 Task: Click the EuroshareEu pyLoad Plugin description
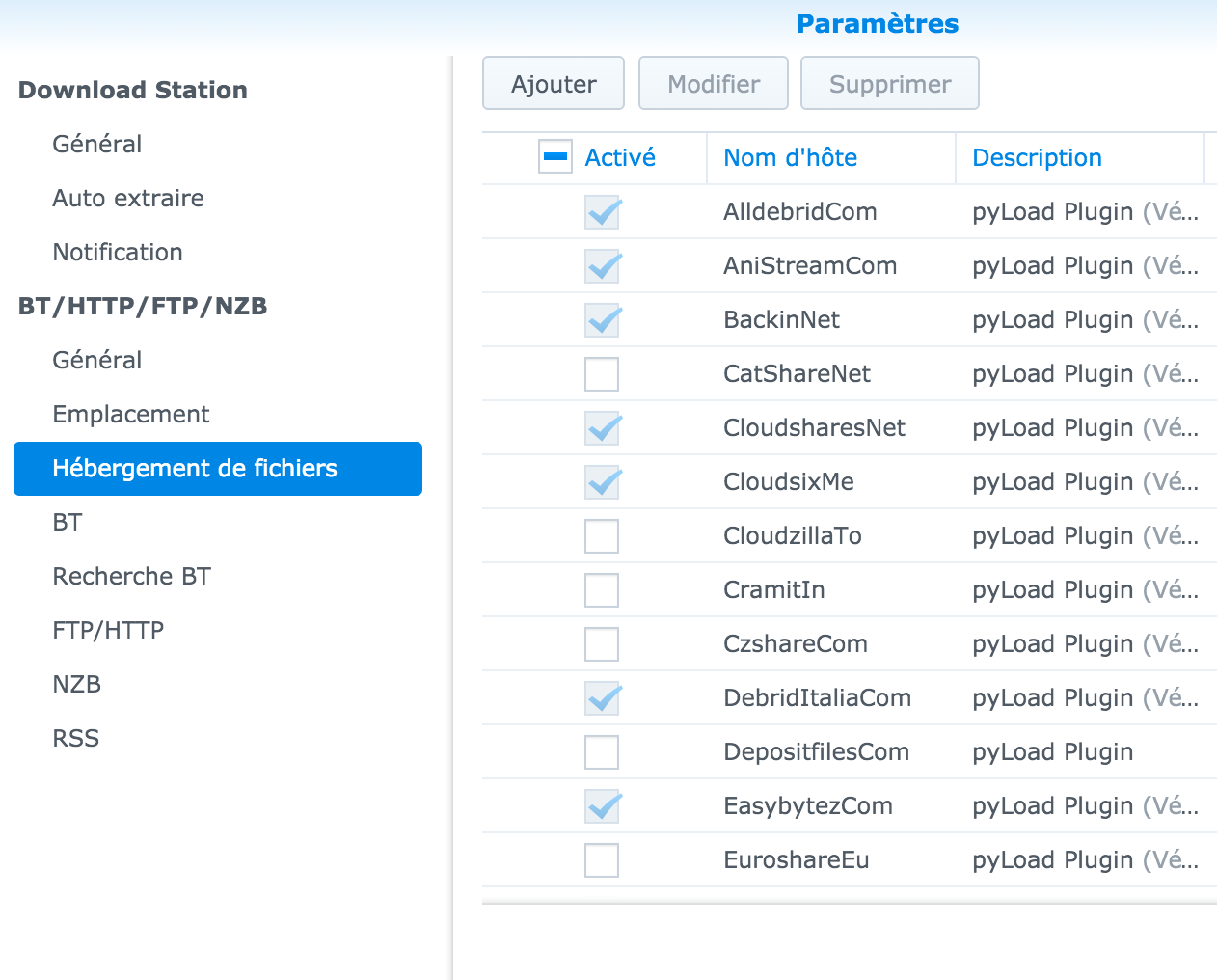click(1086, 860)
